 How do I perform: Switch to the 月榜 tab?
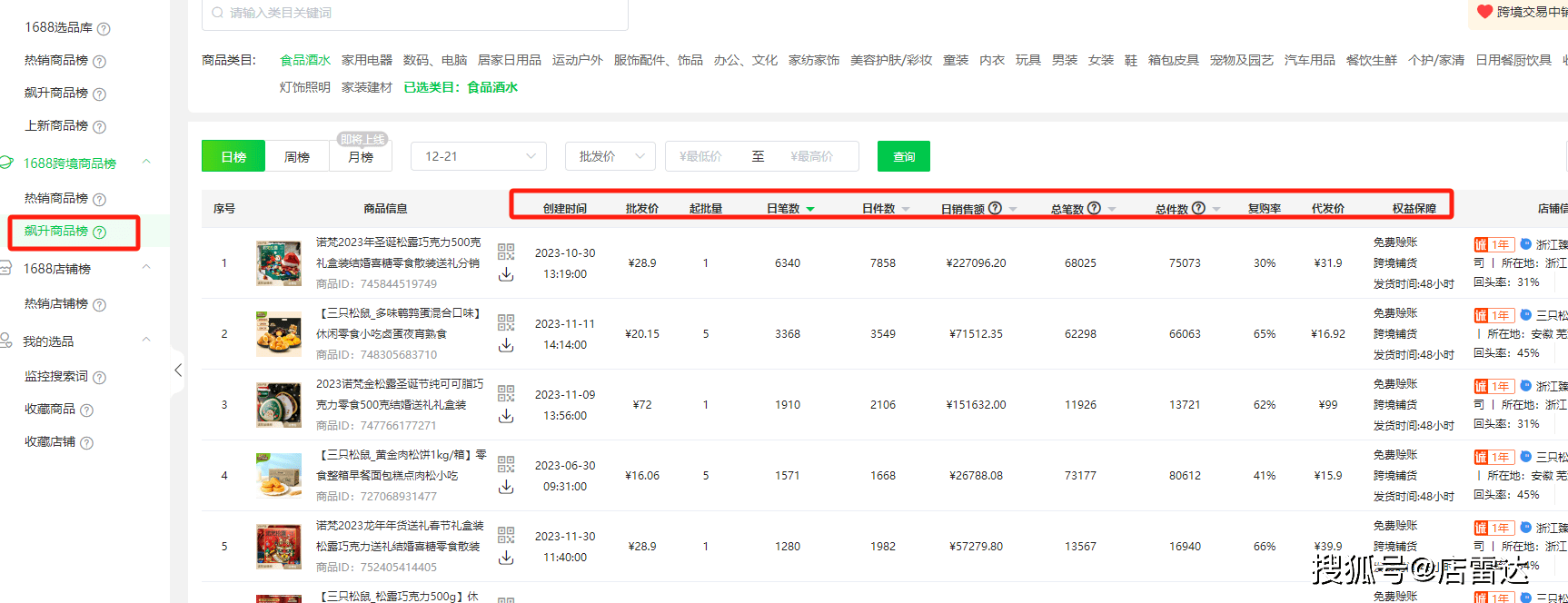[x=361, y=156]
